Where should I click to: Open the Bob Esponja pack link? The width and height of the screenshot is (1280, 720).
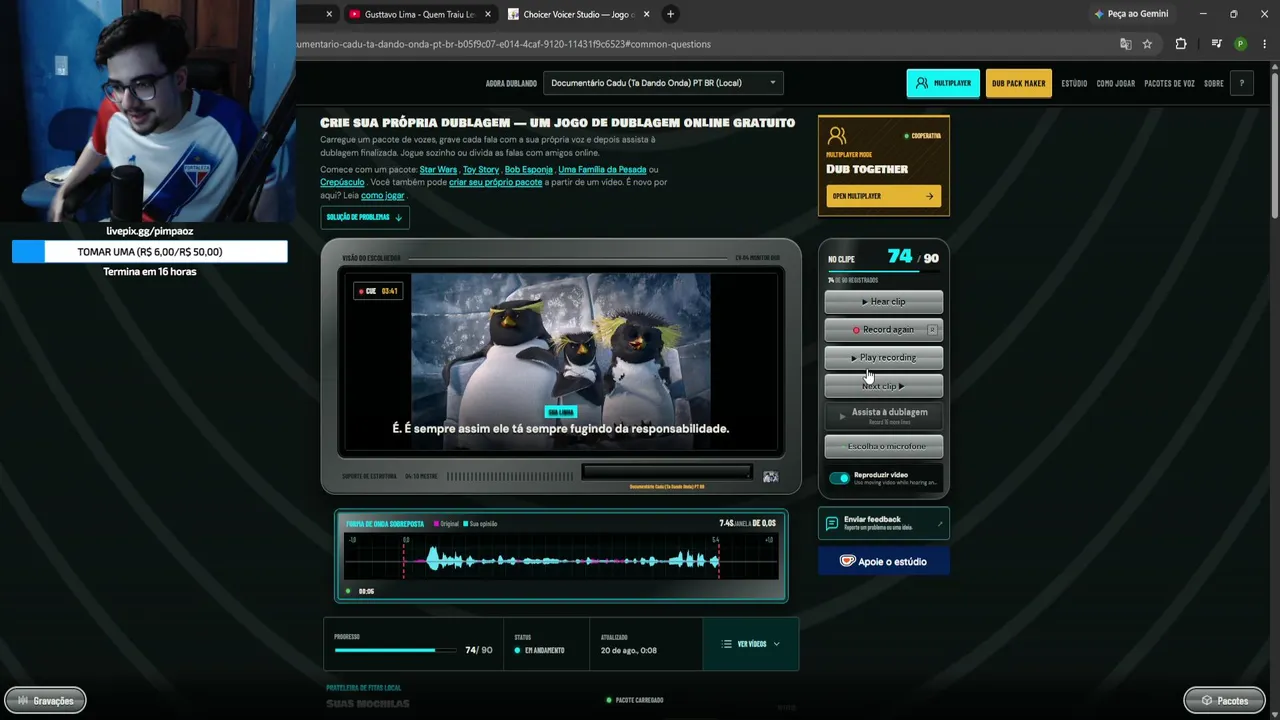(x=529, y=170)
